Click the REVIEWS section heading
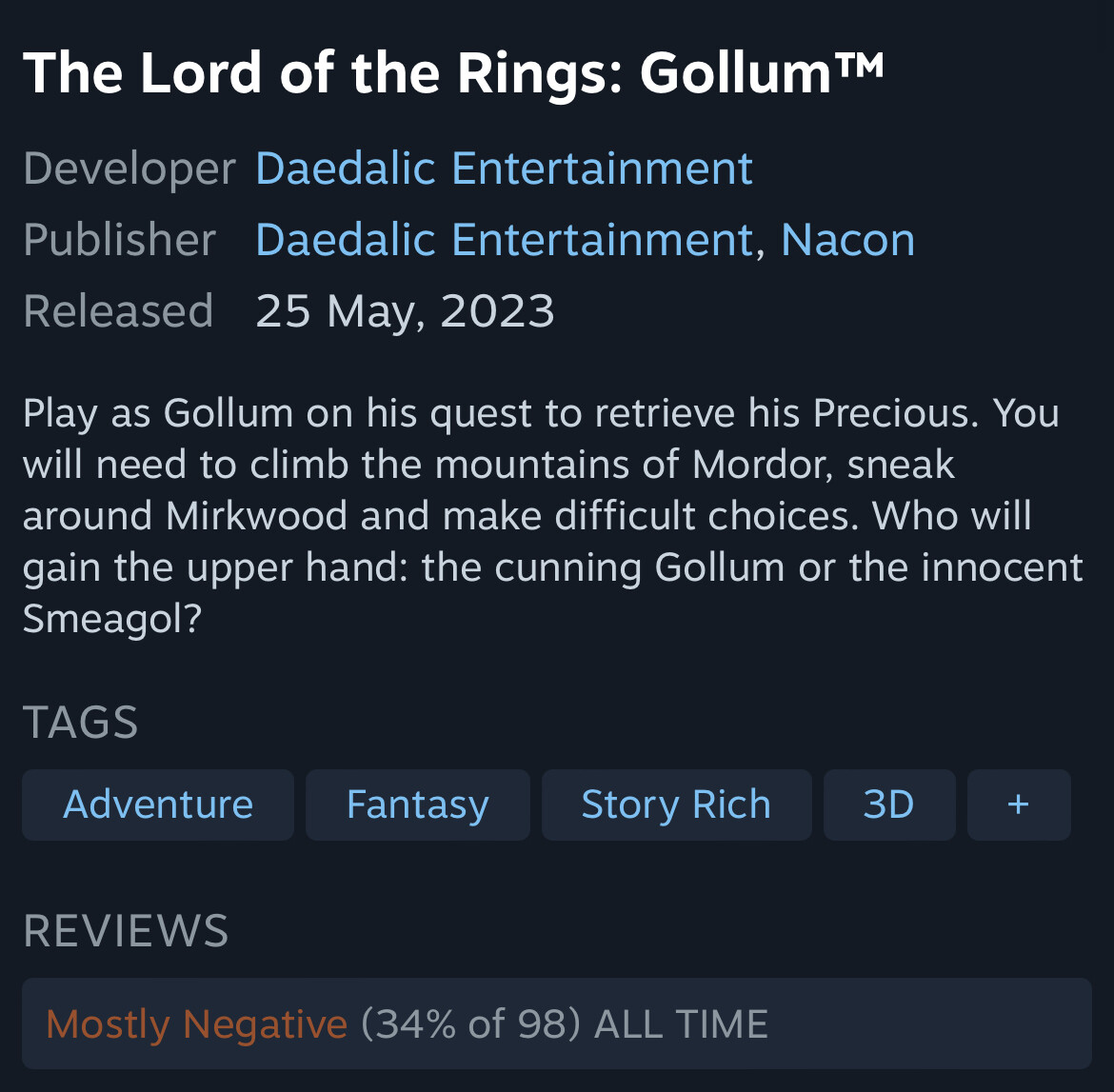Viewport: 1114px width, 1092px height. coord(126,931)
